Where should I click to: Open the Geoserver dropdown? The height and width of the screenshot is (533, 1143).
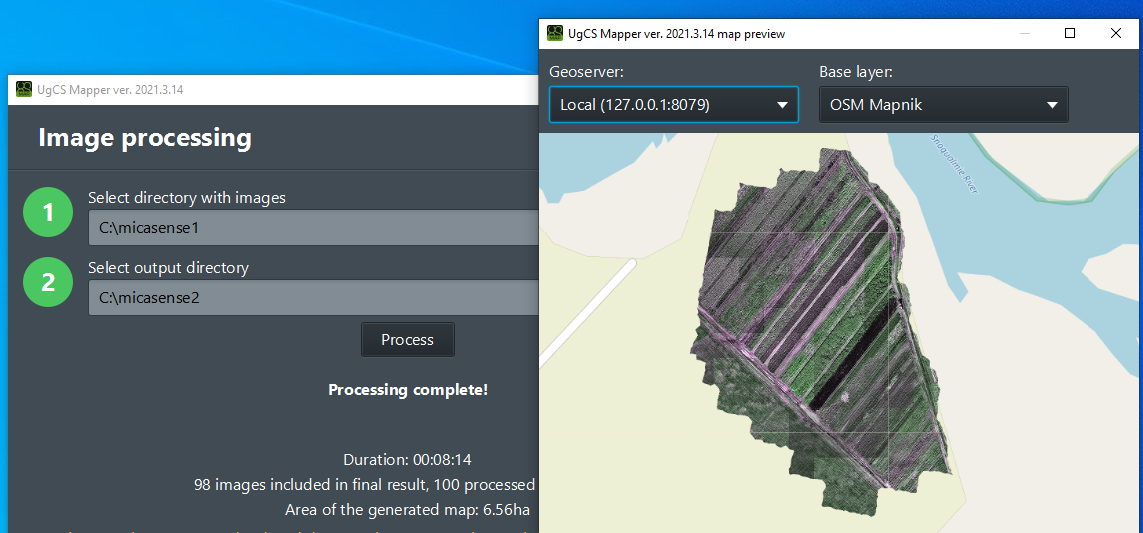(x=674, y=105)
